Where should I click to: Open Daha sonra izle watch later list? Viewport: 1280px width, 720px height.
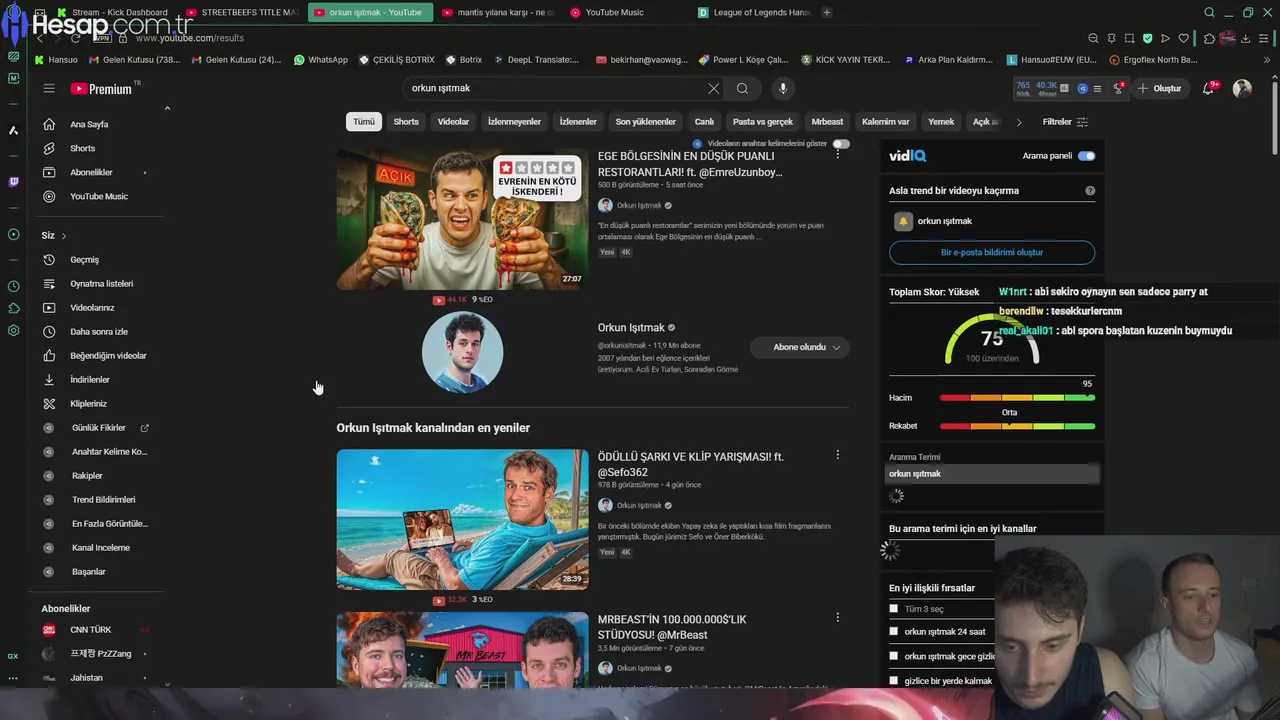pyautogui.click(x=98, y=332)
